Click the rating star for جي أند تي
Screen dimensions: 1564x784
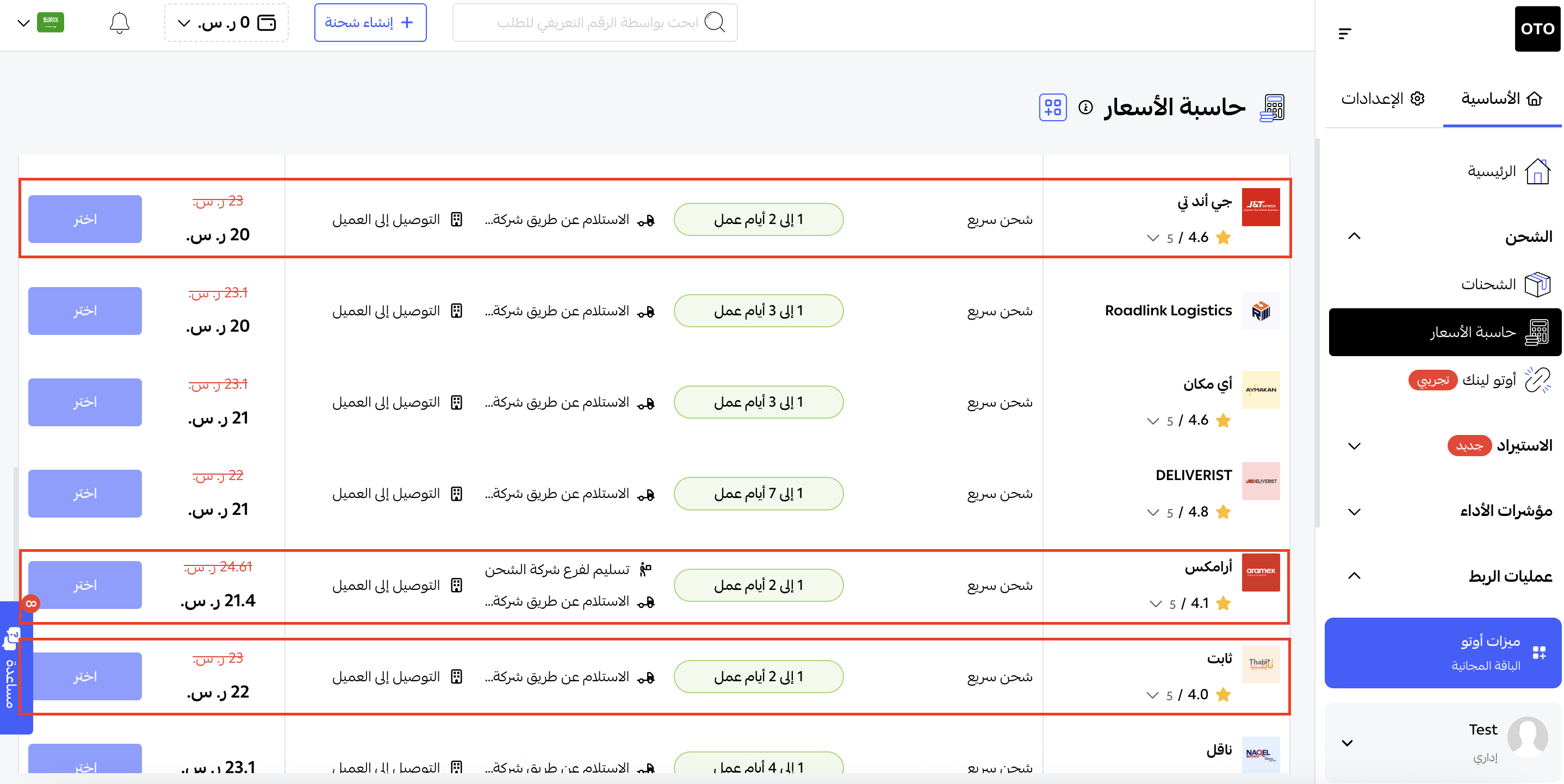click(1224, 238)
